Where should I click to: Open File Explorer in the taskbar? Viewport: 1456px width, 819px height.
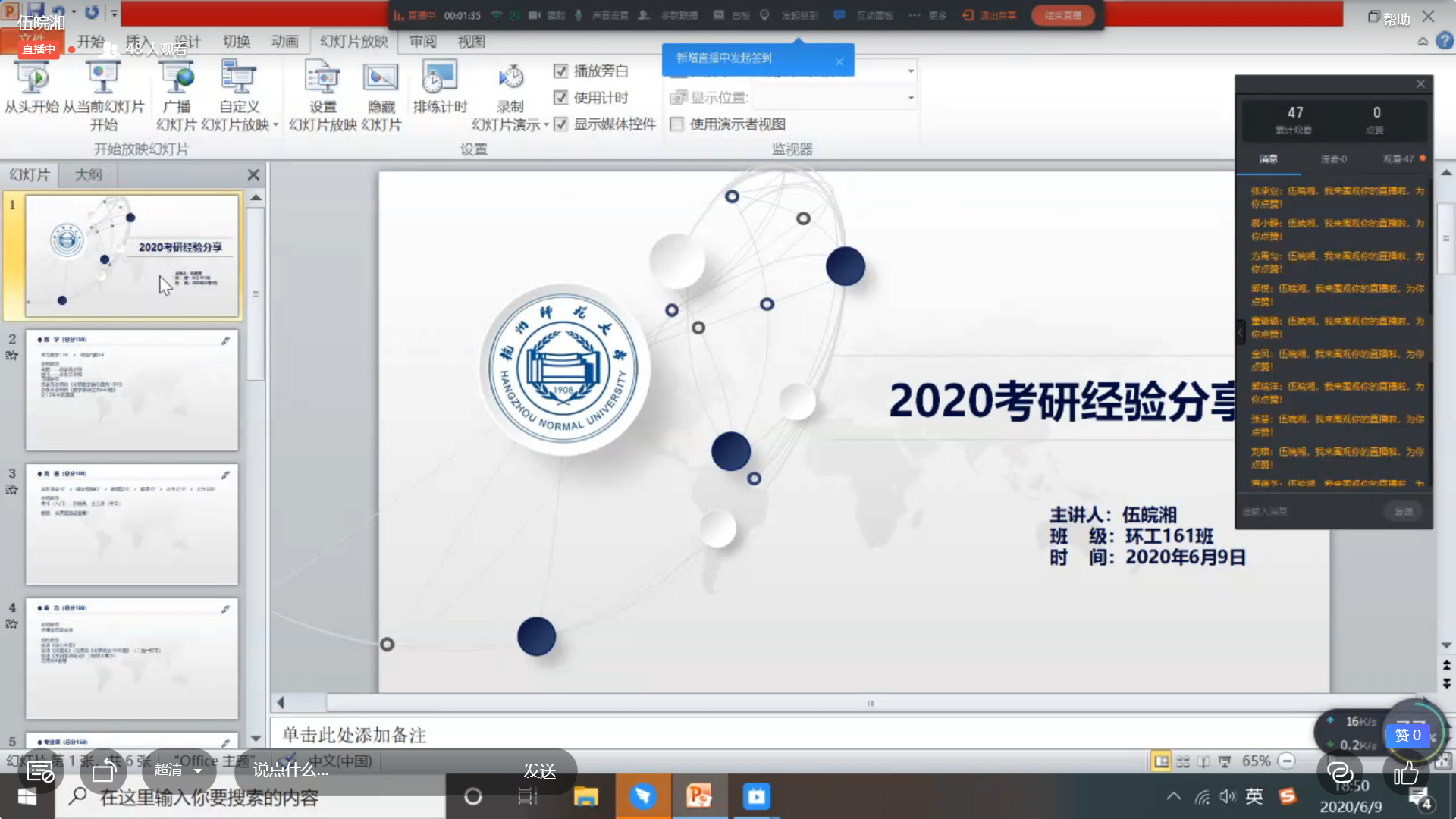(585, 796)
